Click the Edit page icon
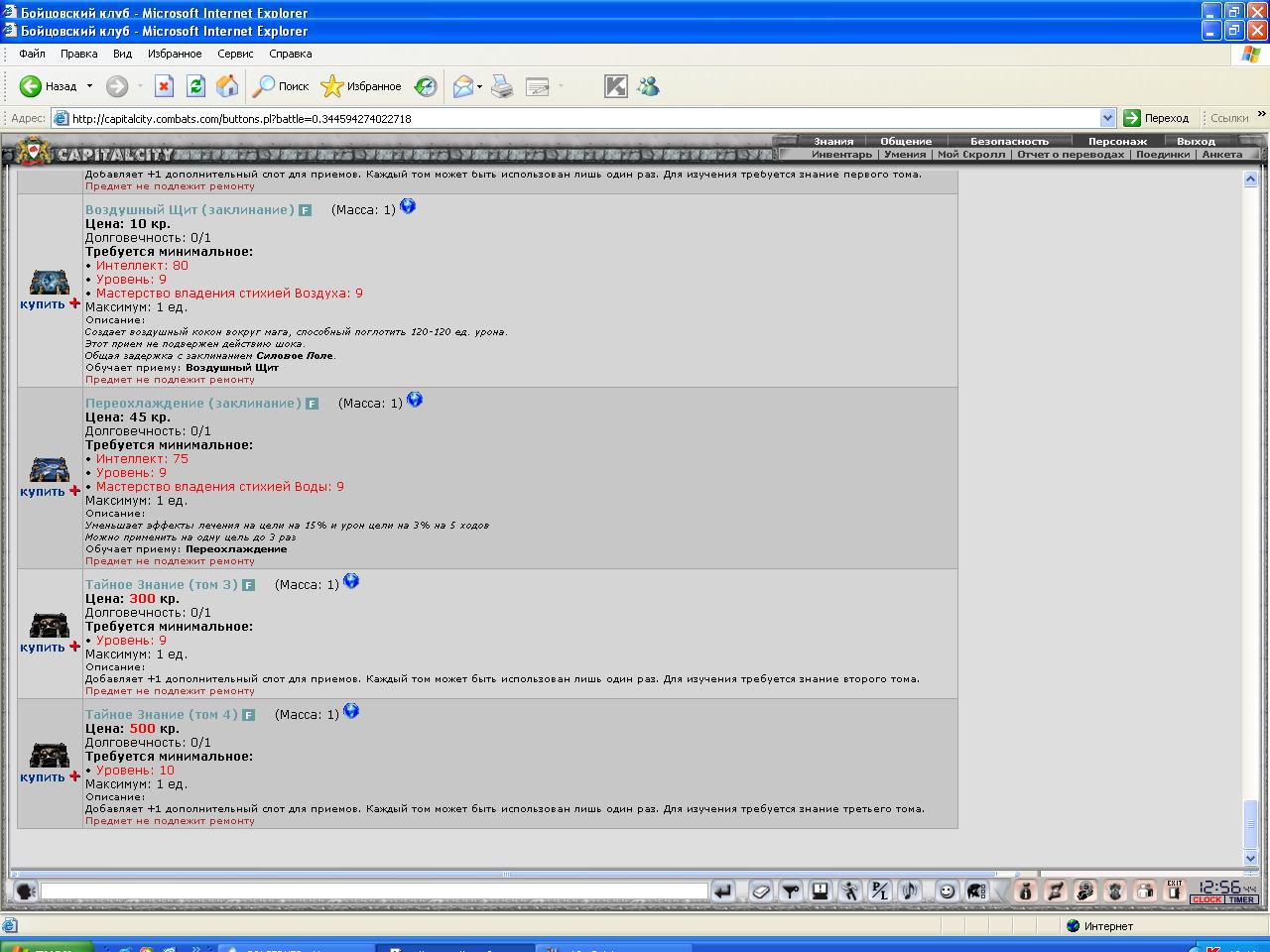Screen dimensions: 1270x952 coord(538,86)
